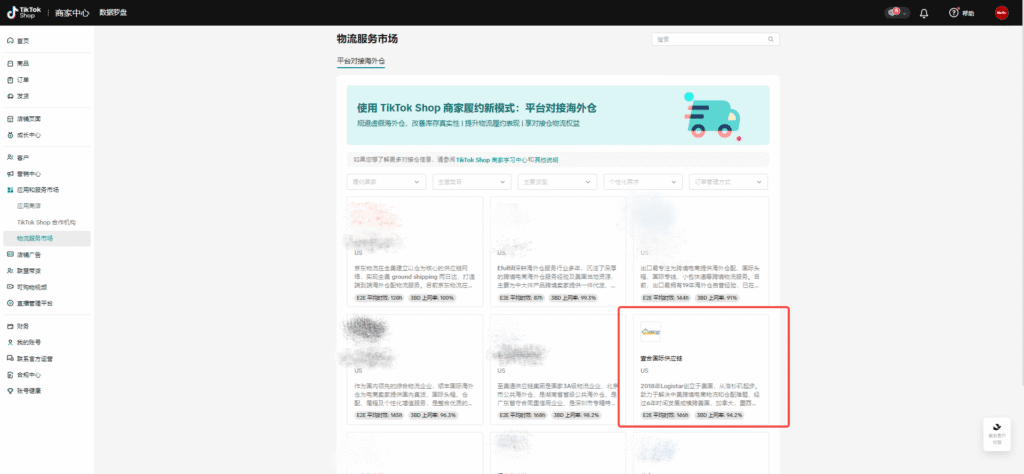This screenshot has width=1024, height=474.
Task: Open 成长中心 from the sidebar icon
Action: pos(10,135)
